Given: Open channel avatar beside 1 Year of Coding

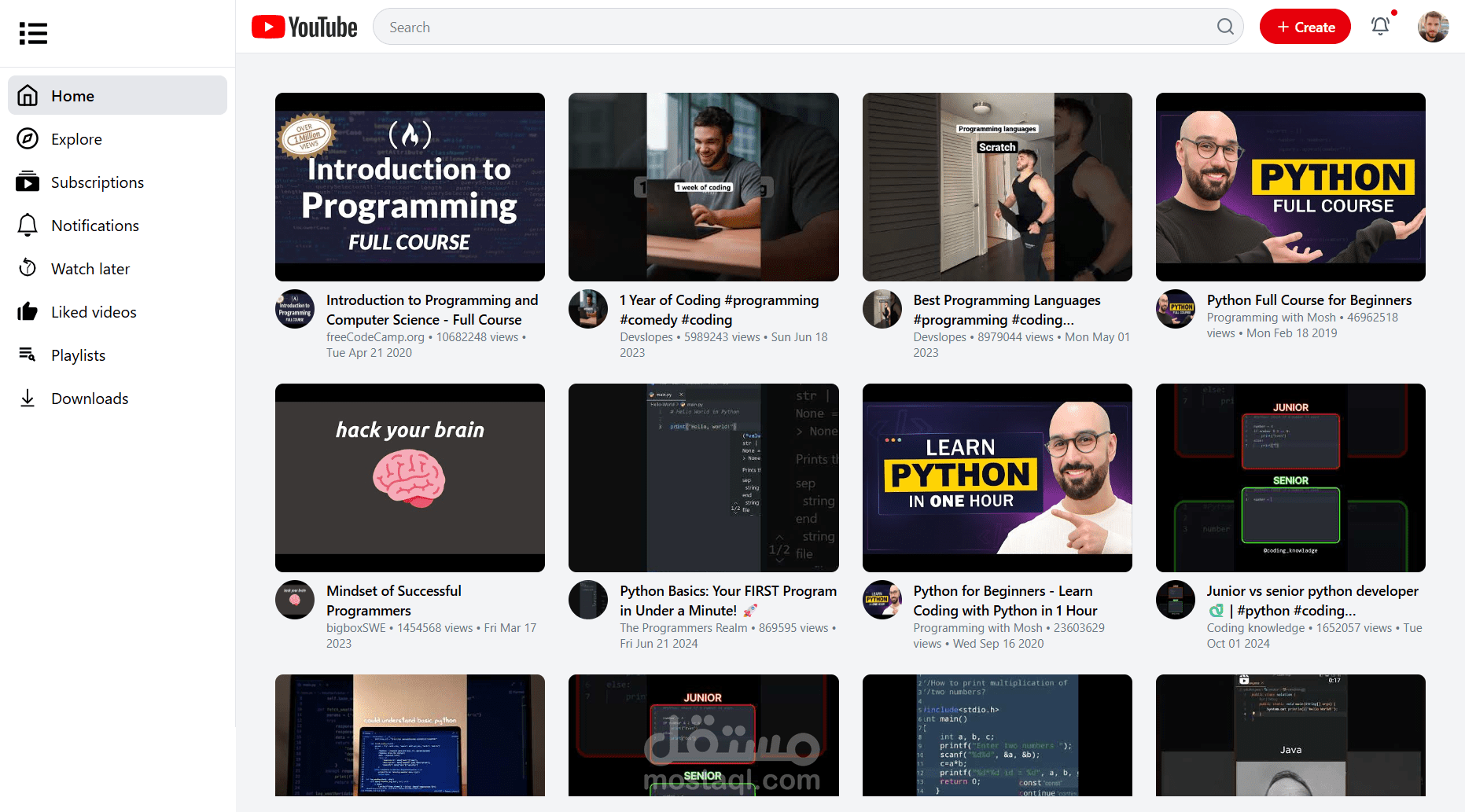Looking at the screenshot, I should coord(588,309).
